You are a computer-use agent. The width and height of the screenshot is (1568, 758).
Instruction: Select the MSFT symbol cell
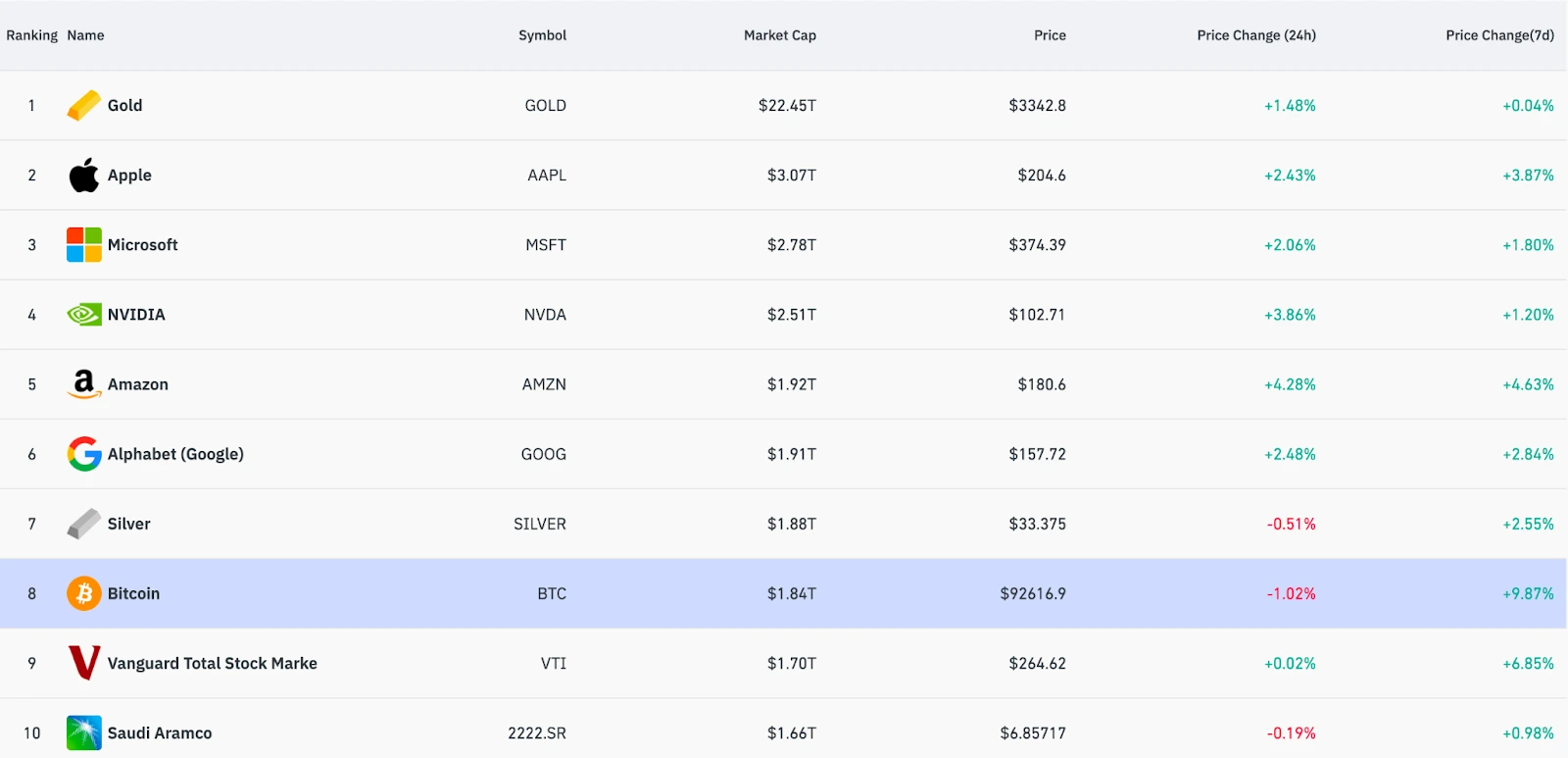(546, 244)
